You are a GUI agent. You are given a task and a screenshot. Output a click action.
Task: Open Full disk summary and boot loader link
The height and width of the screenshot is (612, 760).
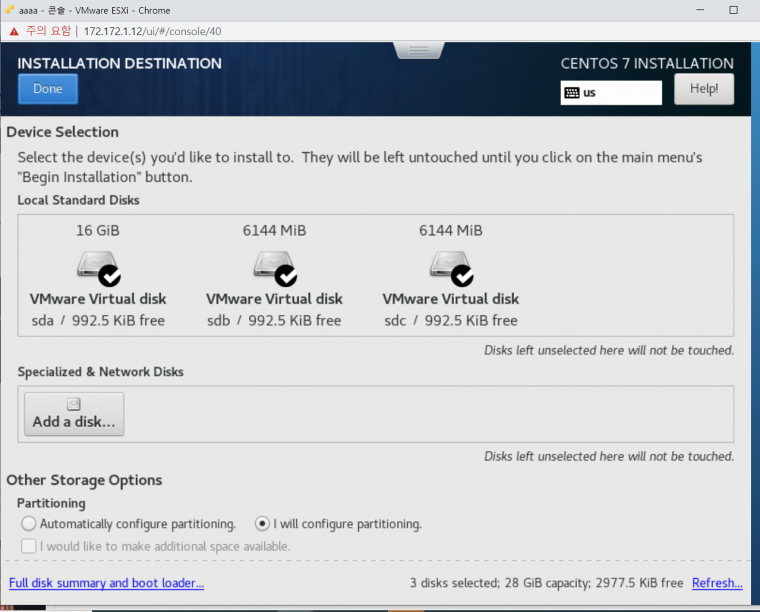pos(107,583)
